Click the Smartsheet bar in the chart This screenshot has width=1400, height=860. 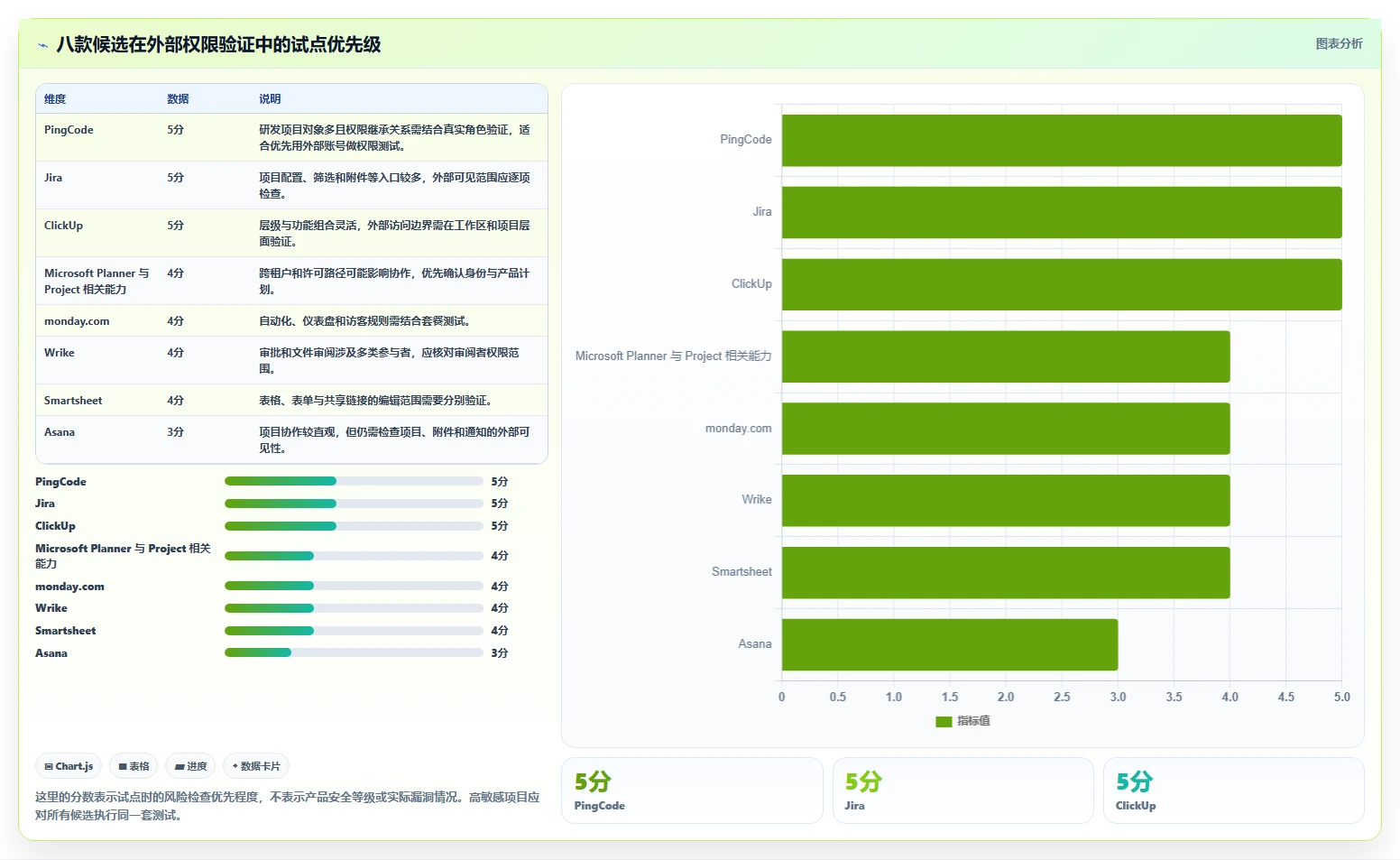point(1006,572)
